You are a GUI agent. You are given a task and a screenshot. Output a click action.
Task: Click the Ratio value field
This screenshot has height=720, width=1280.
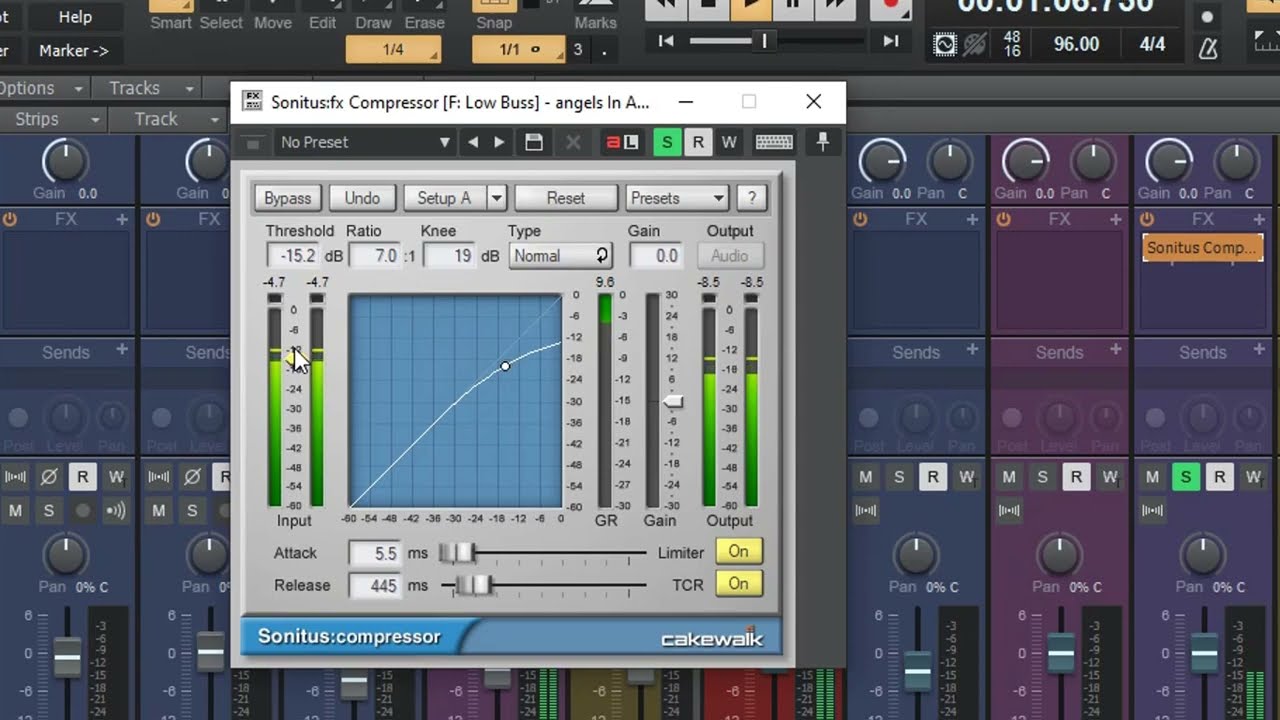374,256
